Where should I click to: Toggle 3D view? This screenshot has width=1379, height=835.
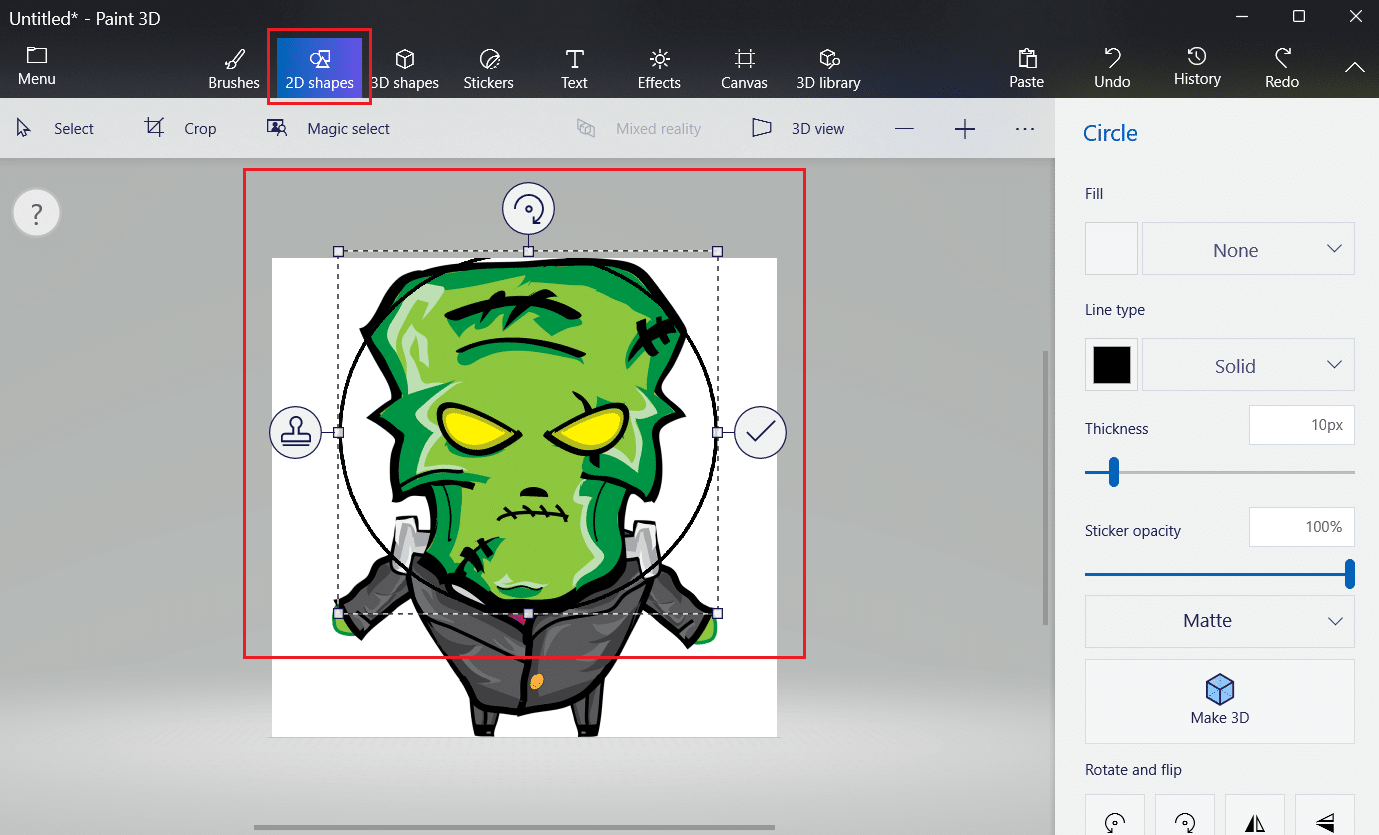(x=798, y=128)
